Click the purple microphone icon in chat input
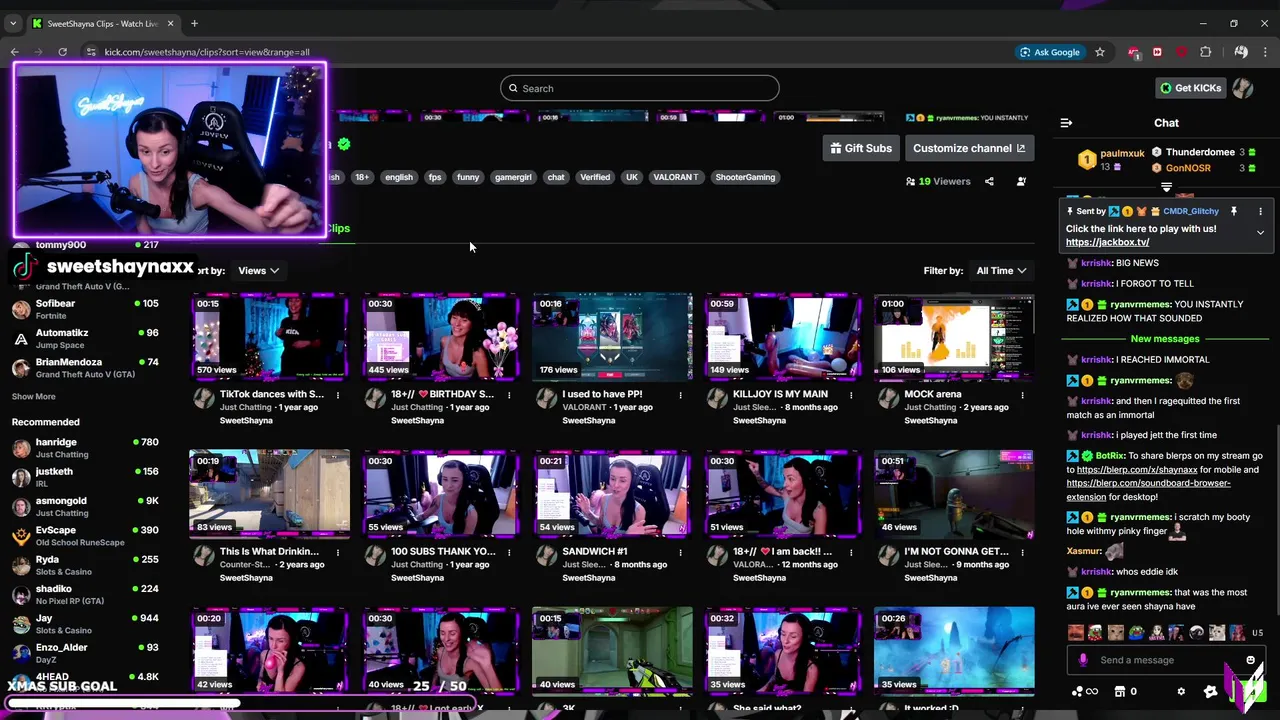The width and height of the screenshot is (1280, 720). [x=1083, y=660]
